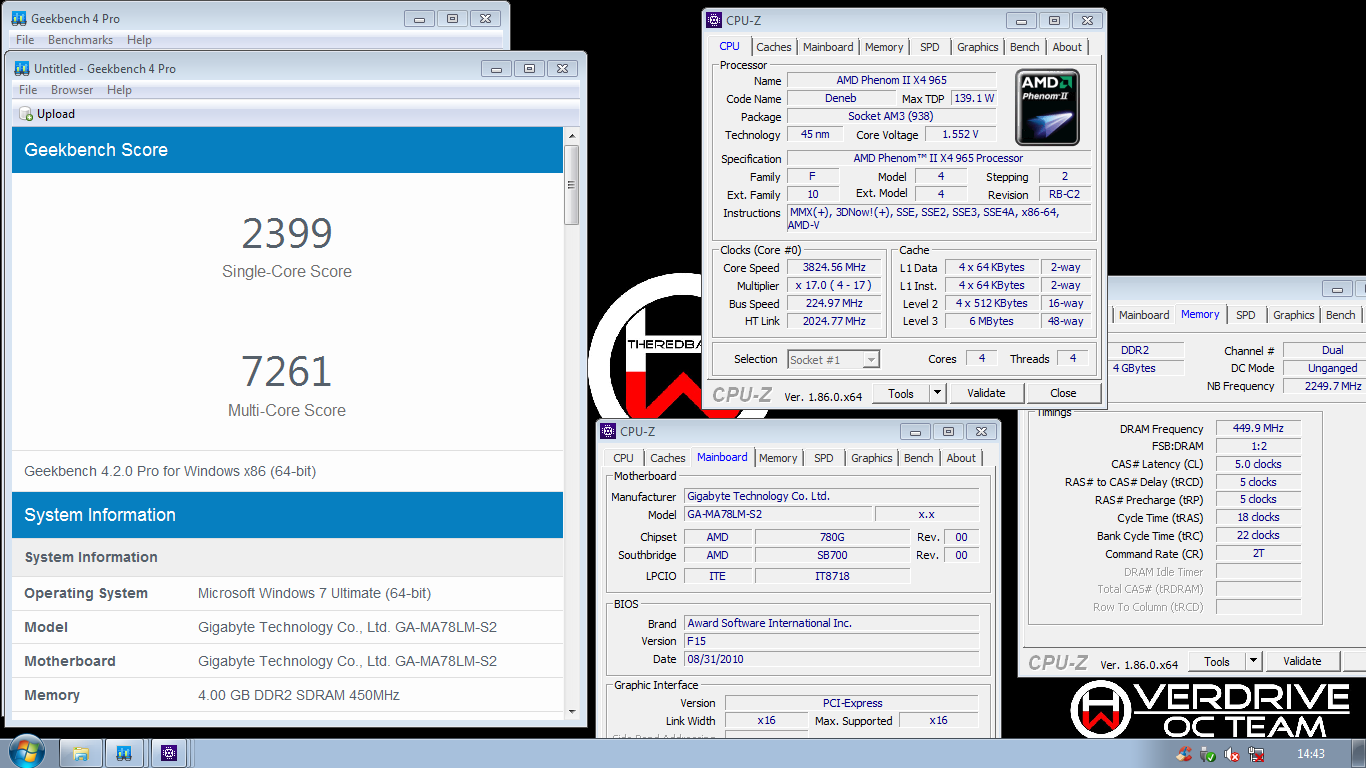This screenshot has width=1366, height=768.
Task: Click the HT Link value 2024.77 MHz
Action: click(x=834, y=322)
